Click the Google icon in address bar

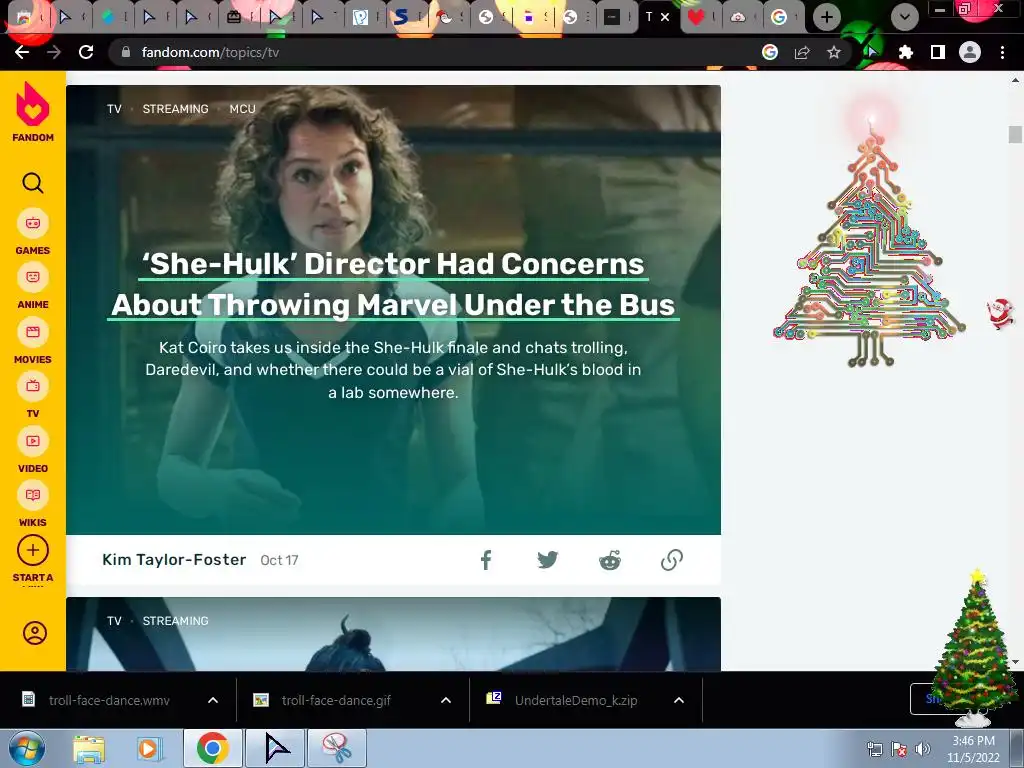click(x=770, y=52)
